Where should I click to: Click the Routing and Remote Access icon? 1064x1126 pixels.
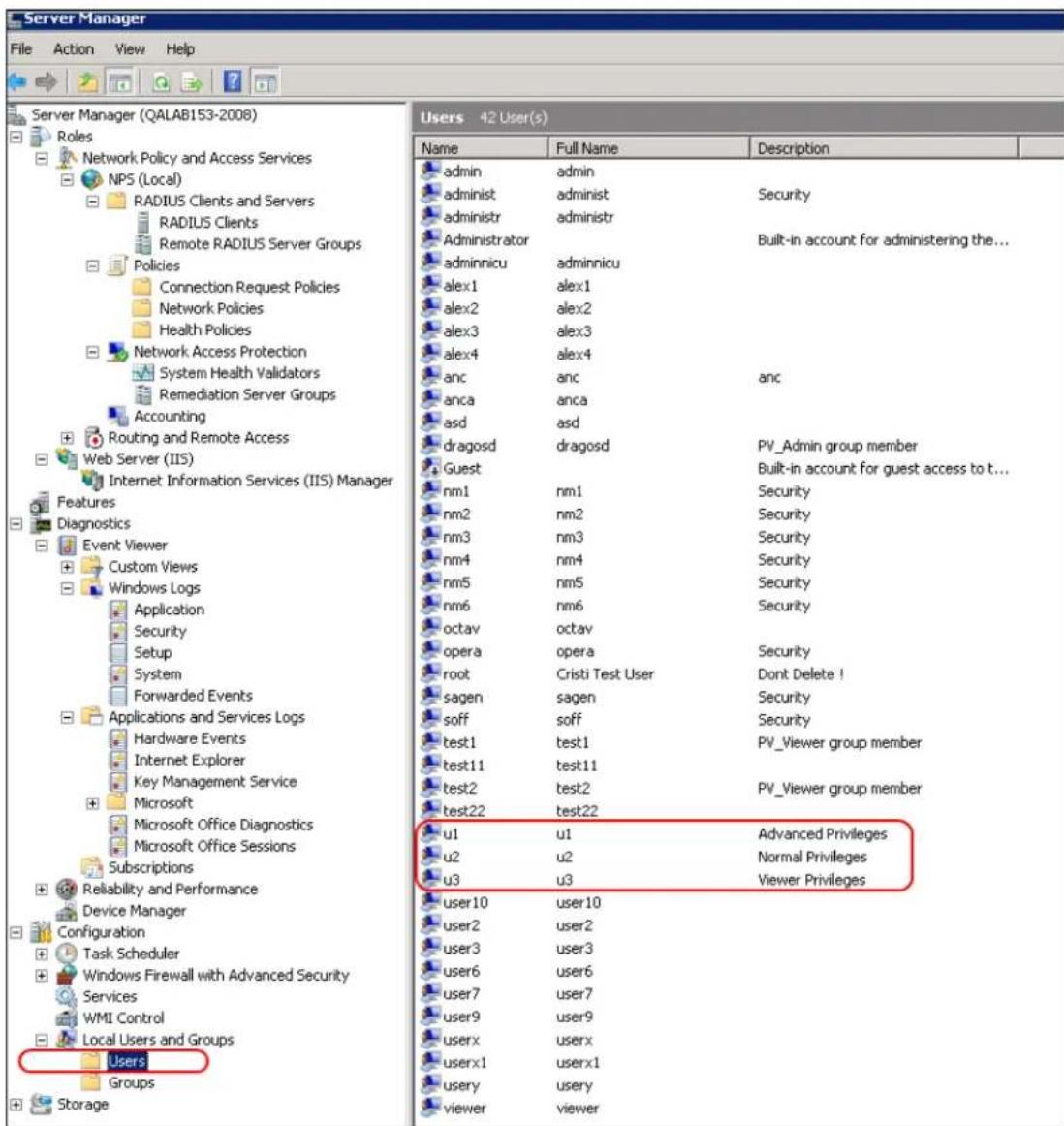[93, 437]
